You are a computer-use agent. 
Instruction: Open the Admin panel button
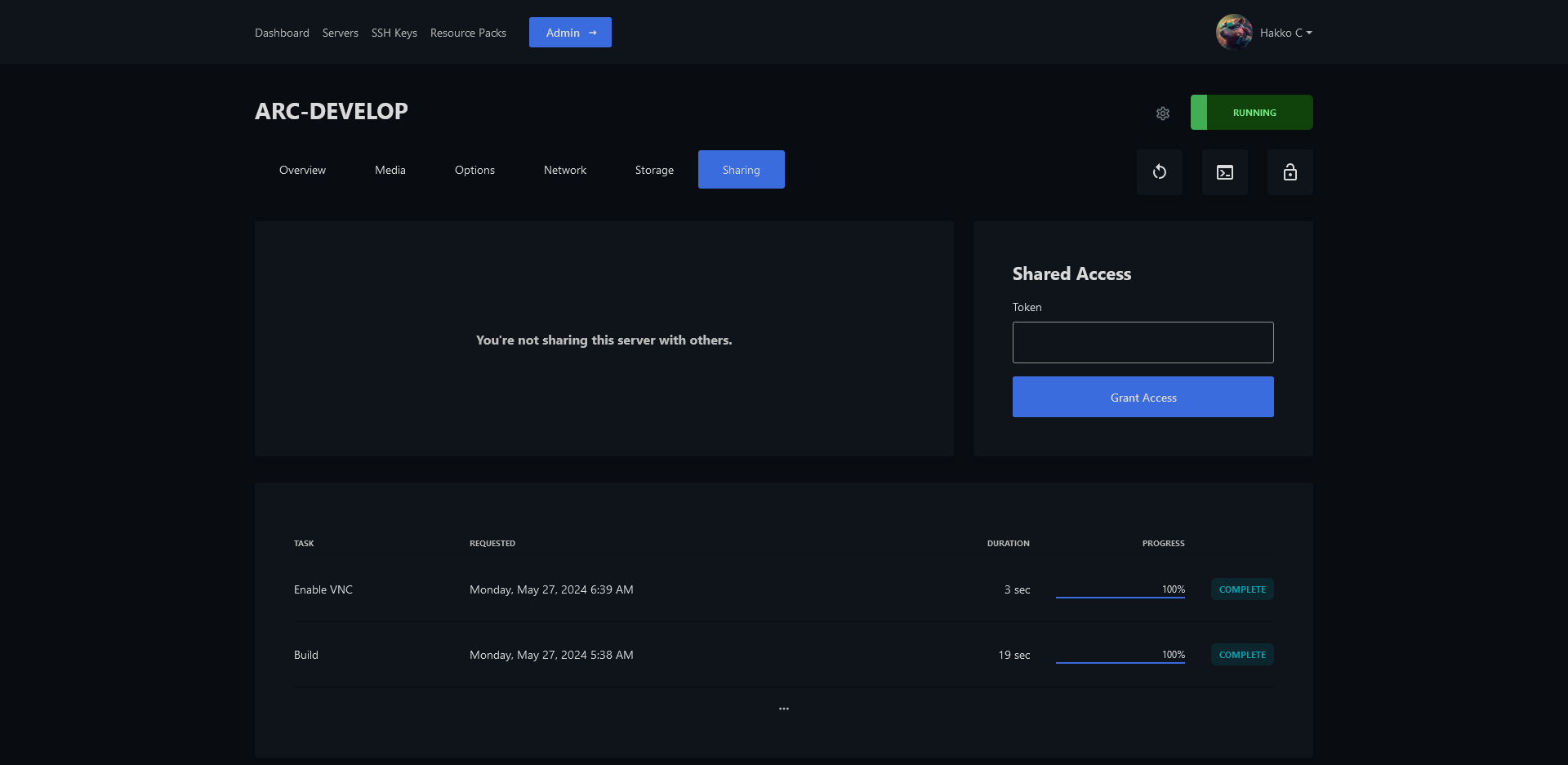(x=570, y=33)
